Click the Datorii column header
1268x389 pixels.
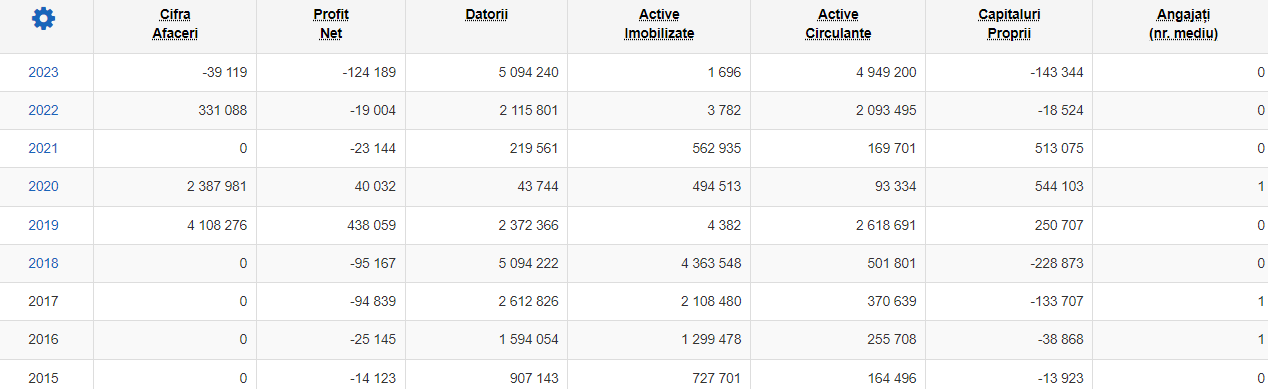[485, 15]
